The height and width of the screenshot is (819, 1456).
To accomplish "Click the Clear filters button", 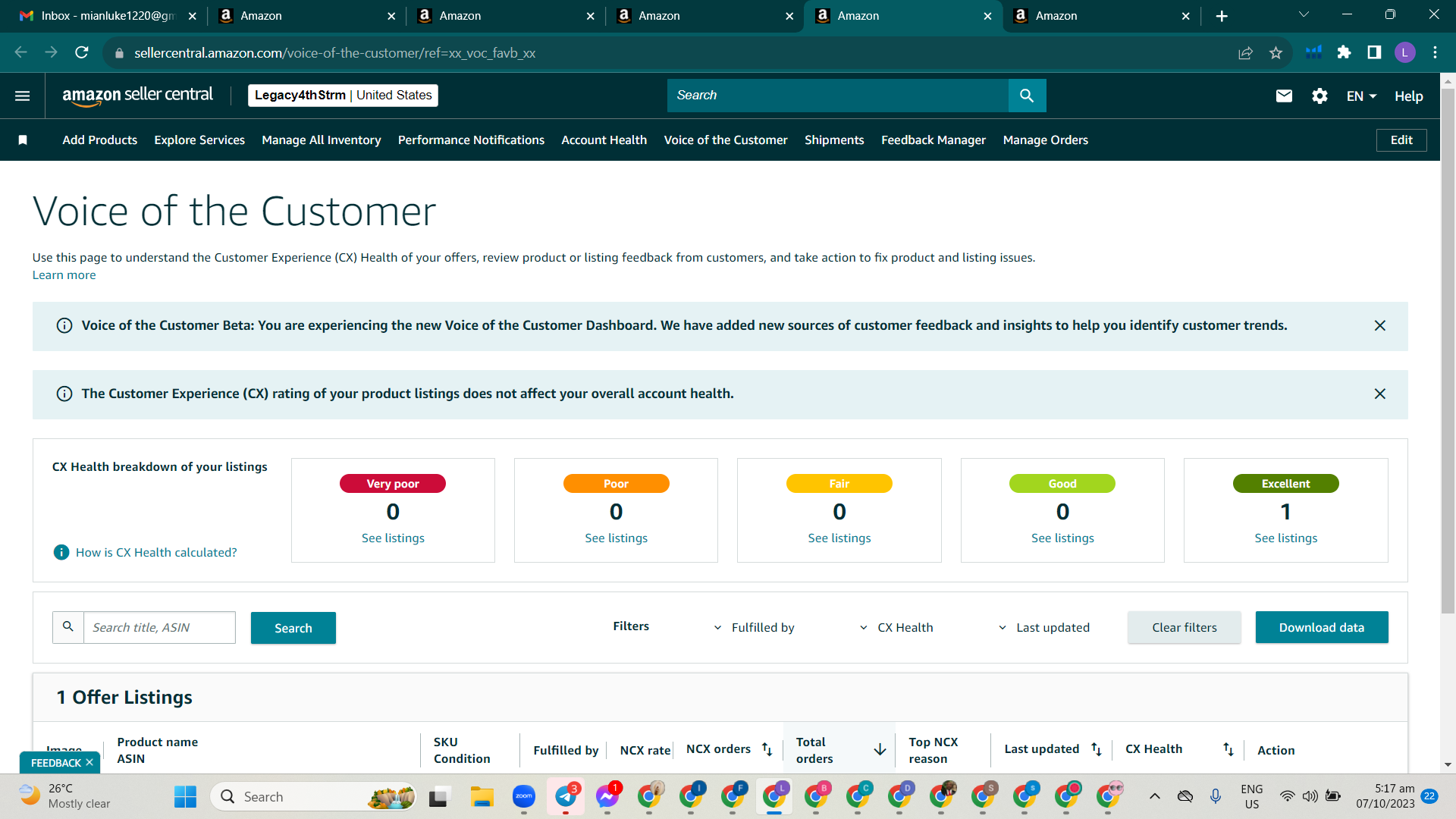I will pyautogui.click(x=1184, y=628).
